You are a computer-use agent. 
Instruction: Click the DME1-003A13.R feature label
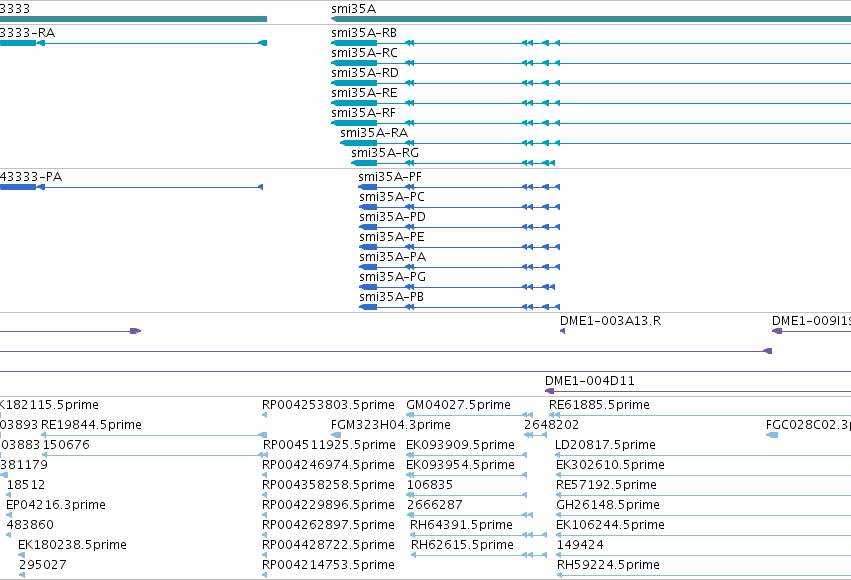tap(611, 321)
